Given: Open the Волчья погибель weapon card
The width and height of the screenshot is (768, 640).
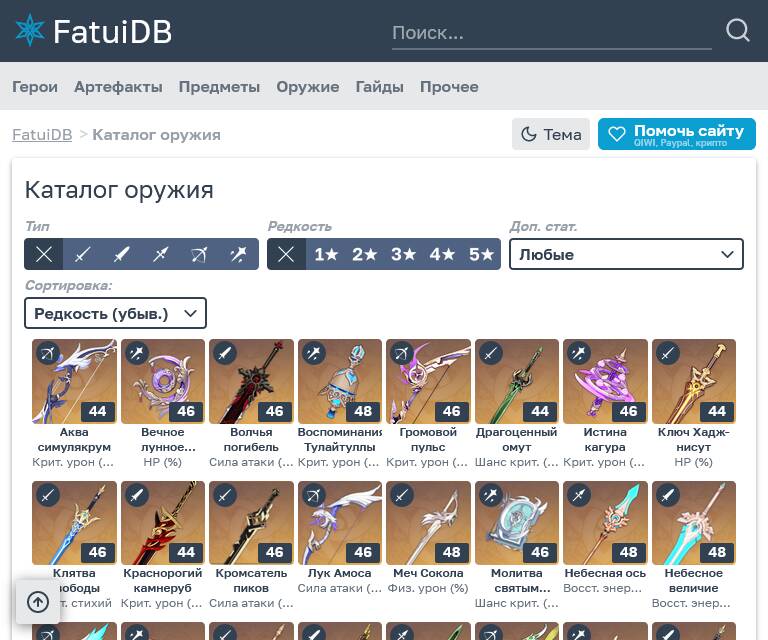Looking at the screenshot, I should (x=251, y=403).
